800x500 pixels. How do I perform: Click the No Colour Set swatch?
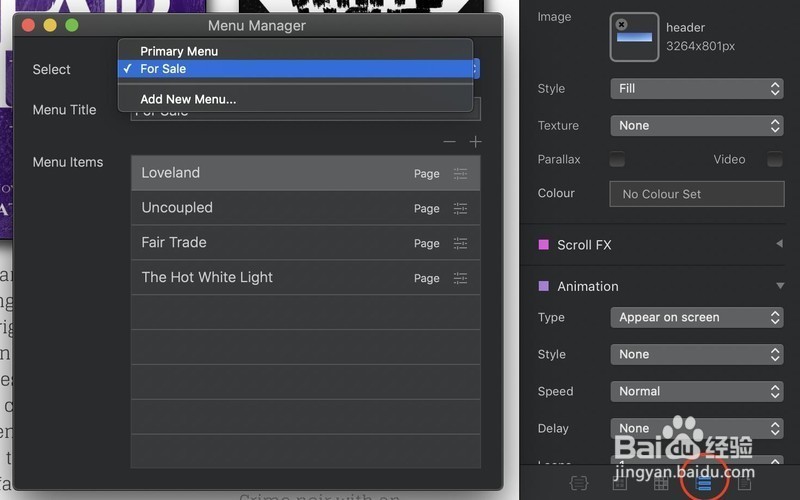(697, 194)
